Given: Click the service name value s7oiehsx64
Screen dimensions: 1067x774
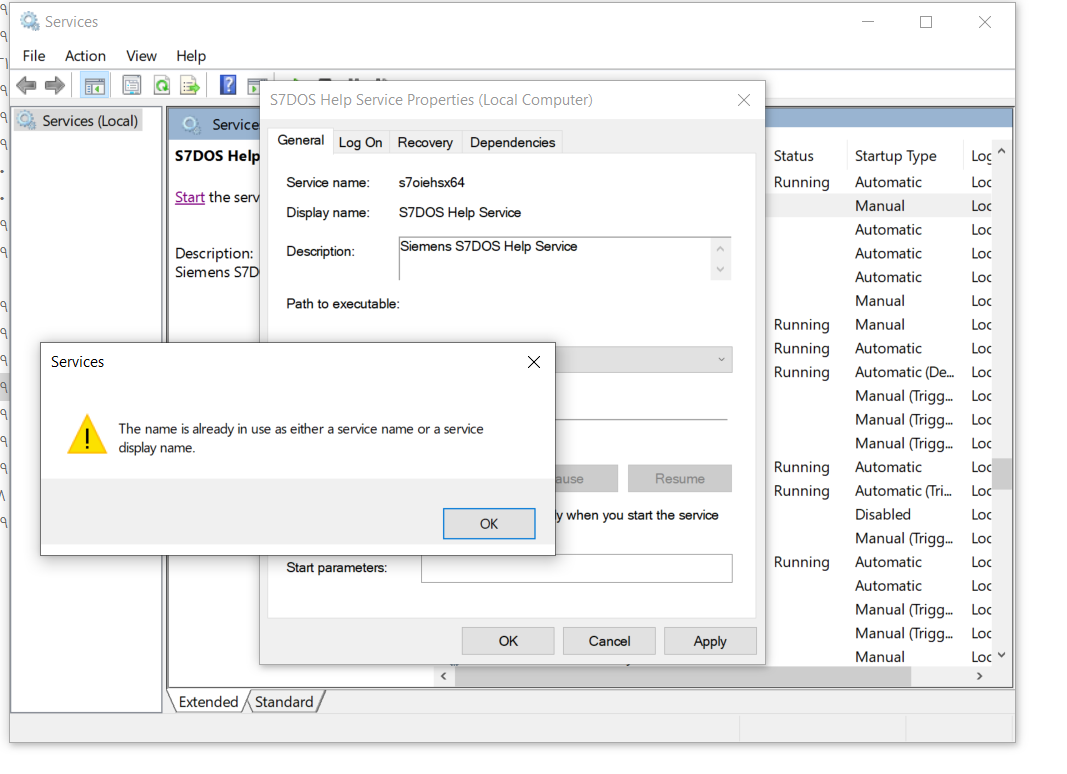Looking at the screenshot, I should click(x=431, y=182).
